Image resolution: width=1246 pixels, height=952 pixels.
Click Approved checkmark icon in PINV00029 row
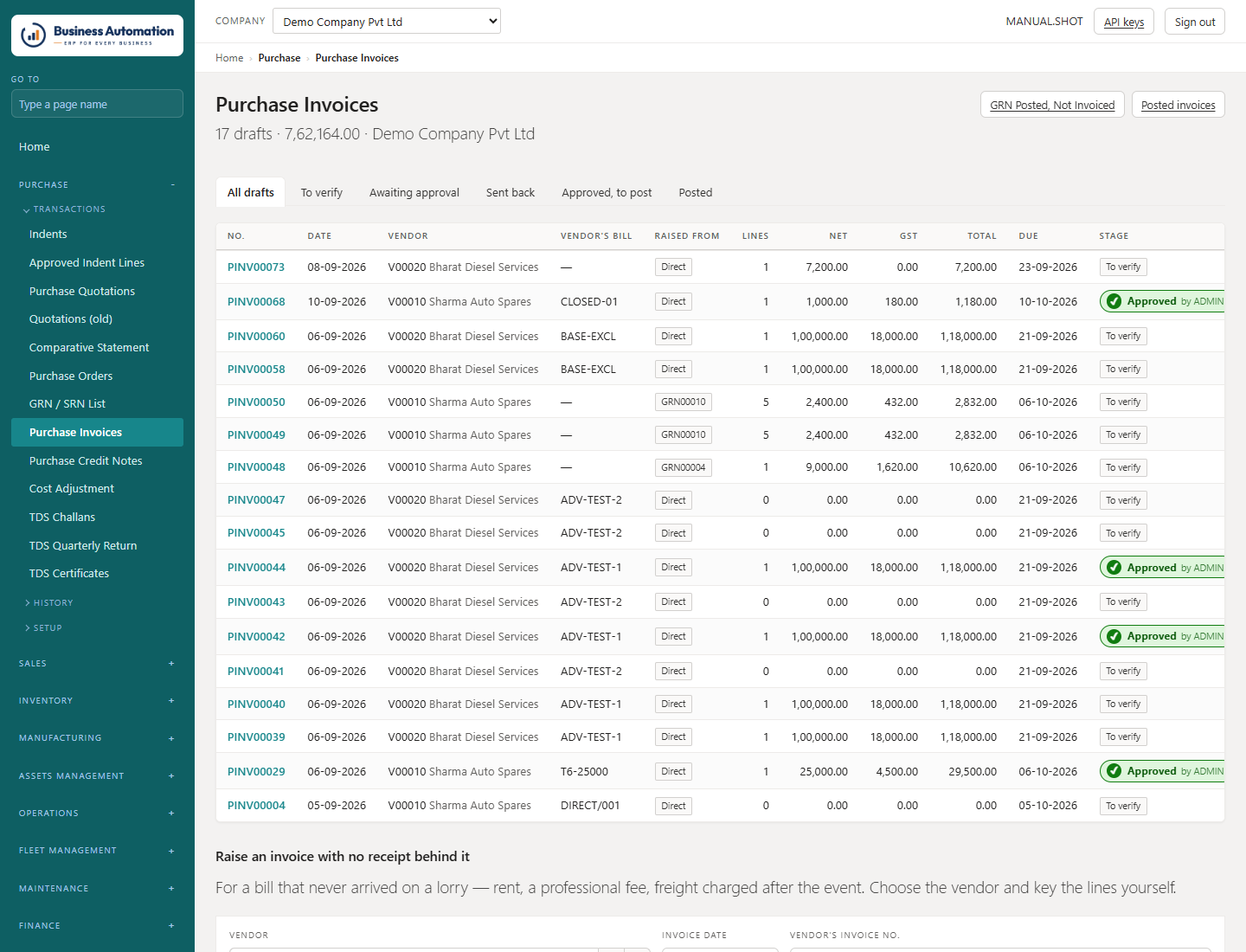tap(1114, 771)
